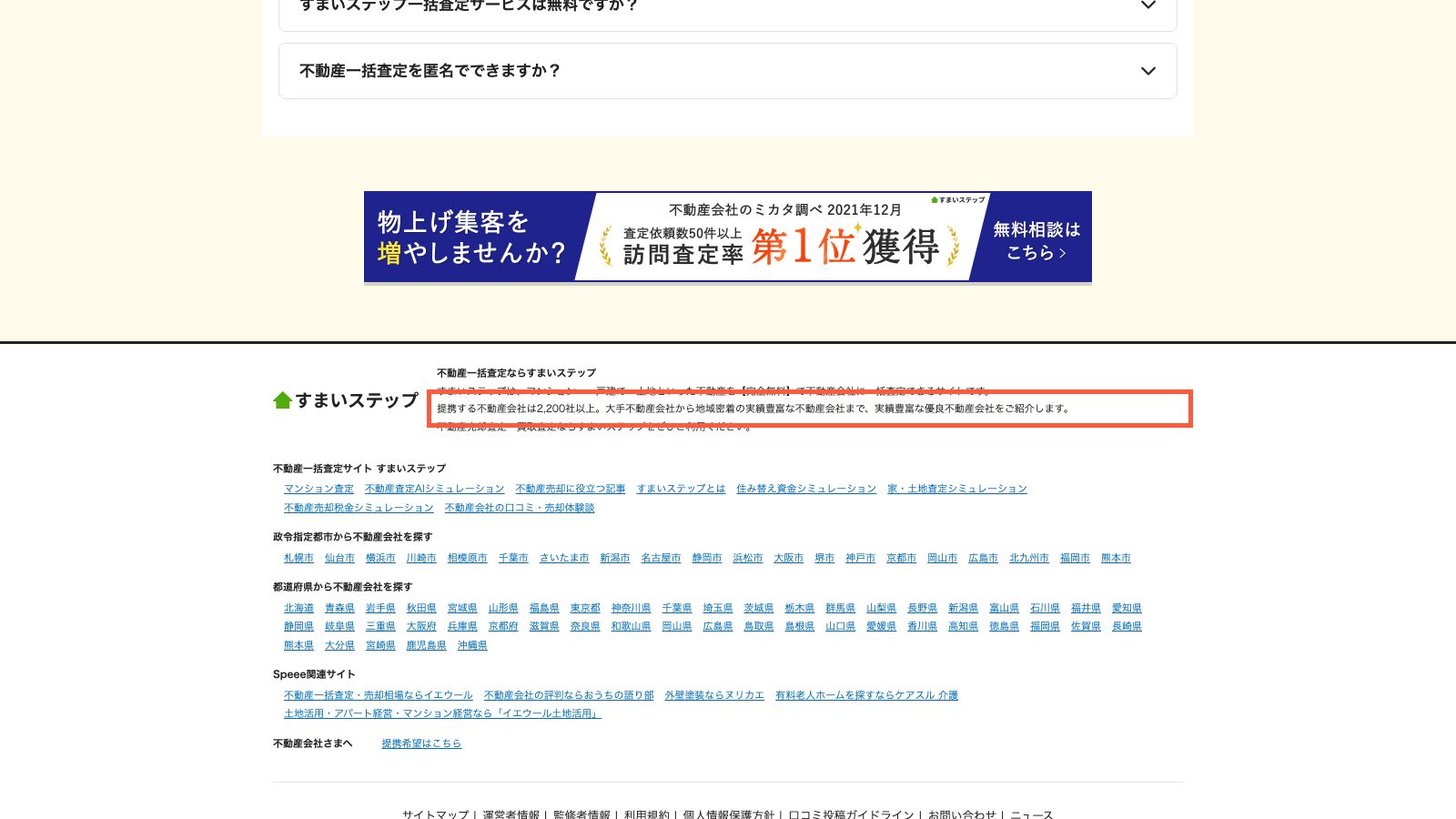Choose the 鹿児島県 prefecture link
Viewport: 1456px width, 819px height.
coord(427,645)
